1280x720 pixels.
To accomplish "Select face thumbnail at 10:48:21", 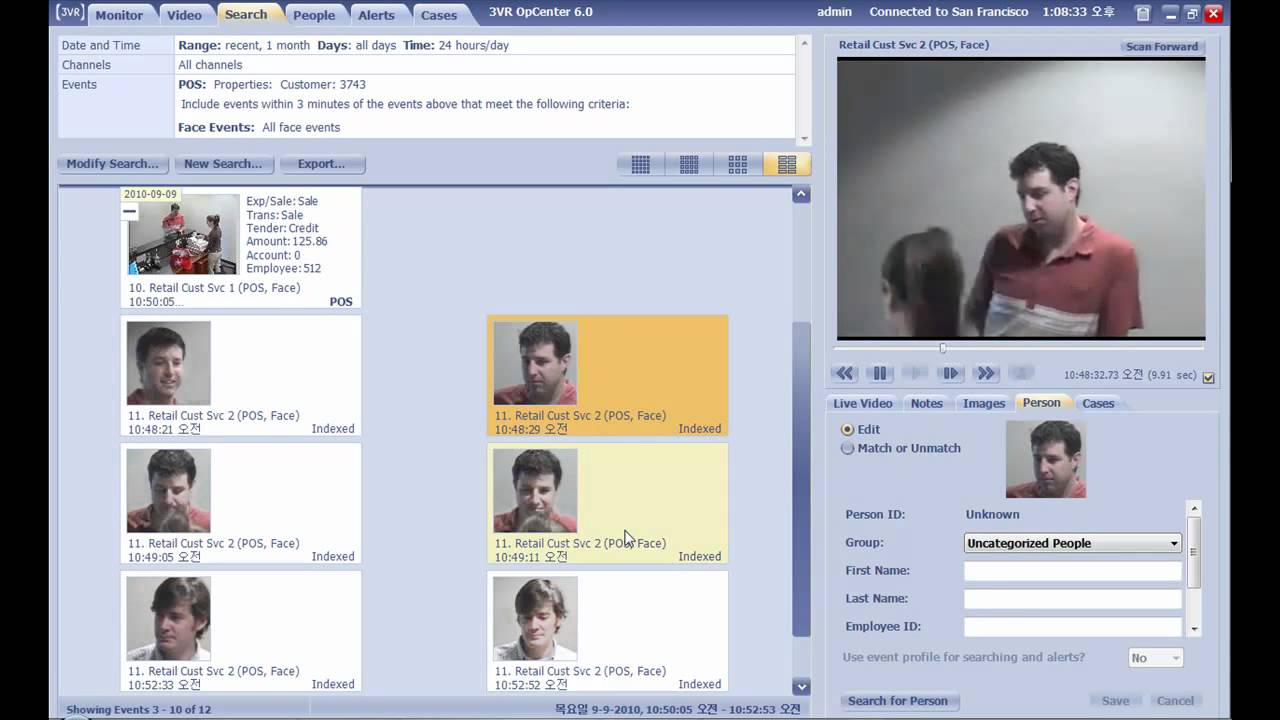I will 169,362.
